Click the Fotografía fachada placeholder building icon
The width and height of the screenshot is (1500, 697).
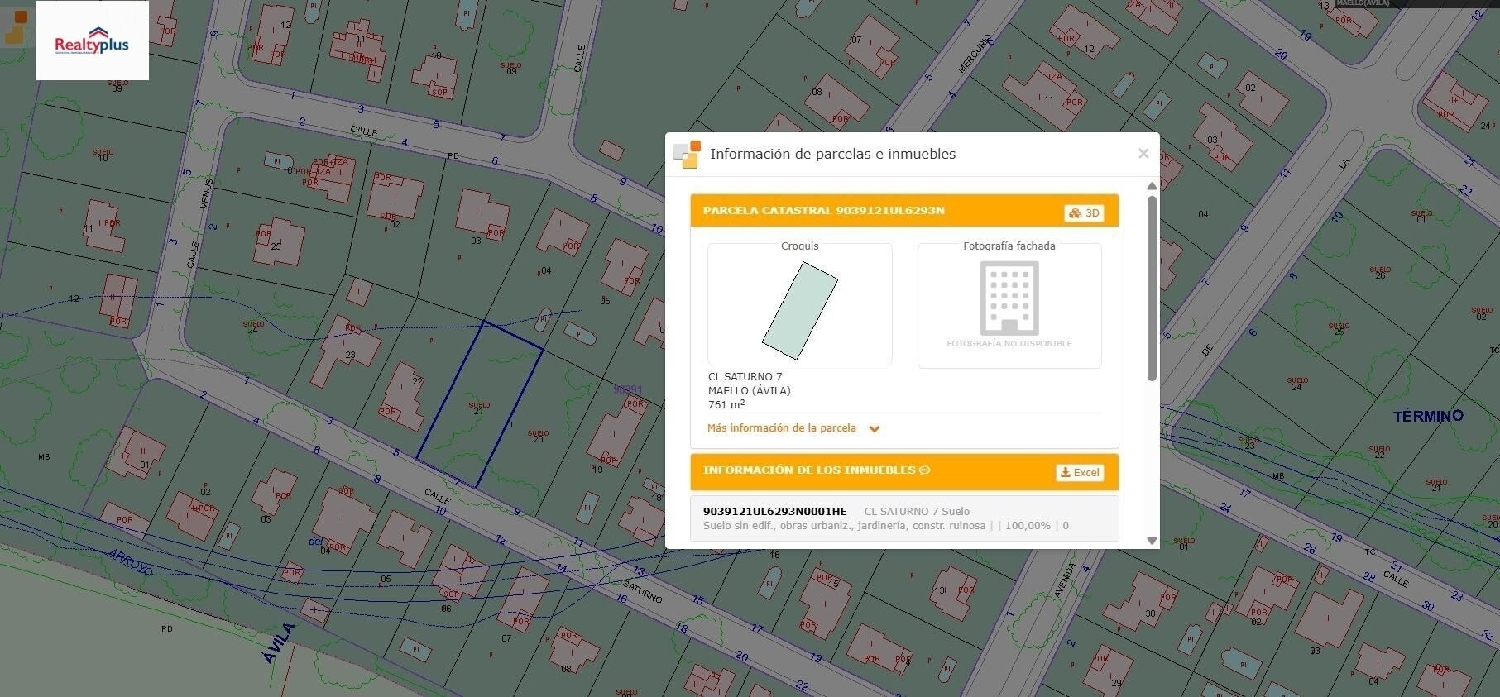point(1008,298)
